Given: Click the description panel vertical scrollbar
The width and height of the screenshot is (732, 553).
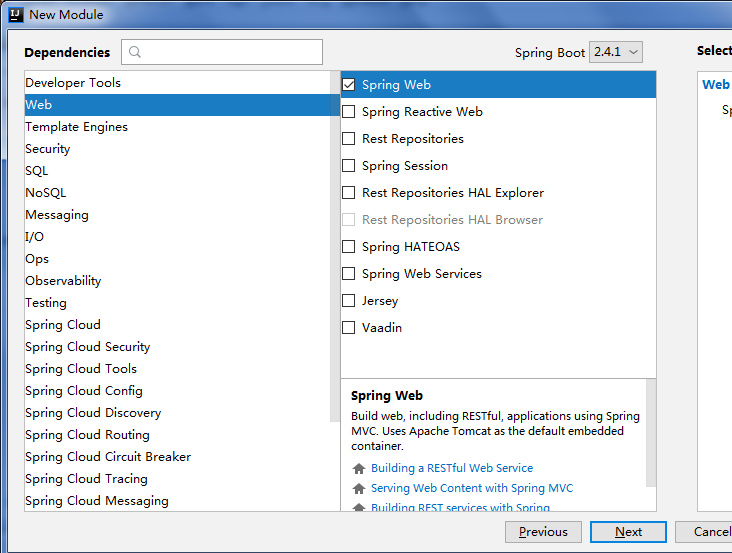Looking at the screenshot, I should [x=651, y=433].
